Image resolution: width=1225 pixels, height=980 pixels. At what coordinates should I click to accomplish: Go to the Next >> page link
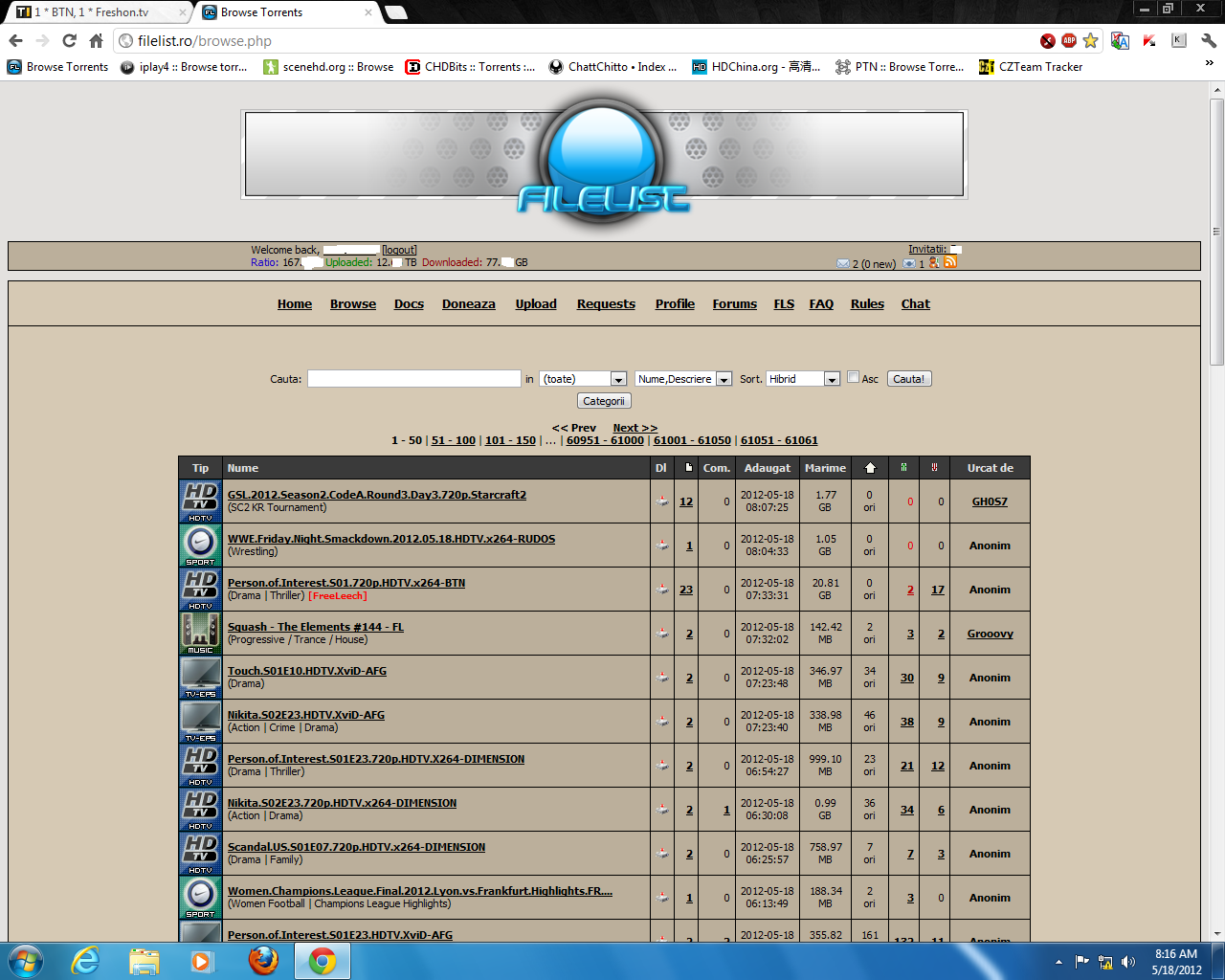pyautogui.click(x=635, y=428)
